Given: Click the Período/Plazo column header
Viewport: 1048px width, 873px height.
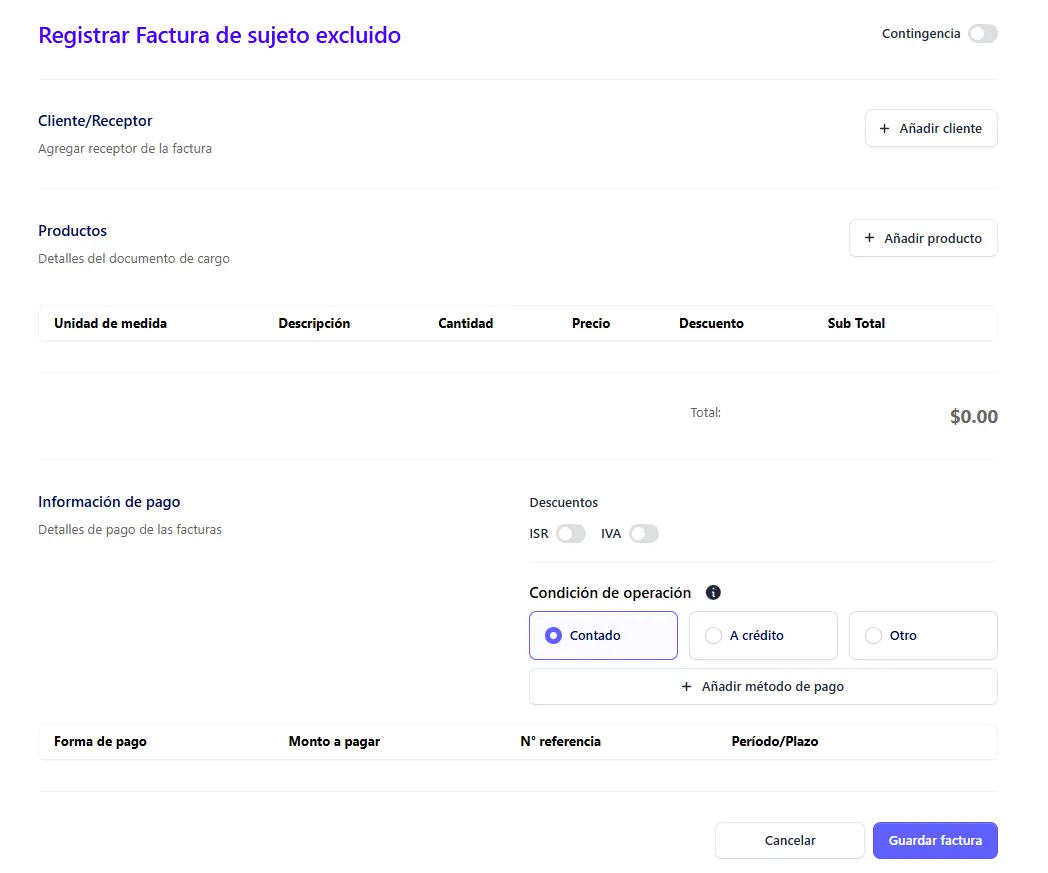Looking at the screenshot, I should (x=774, y=742).
